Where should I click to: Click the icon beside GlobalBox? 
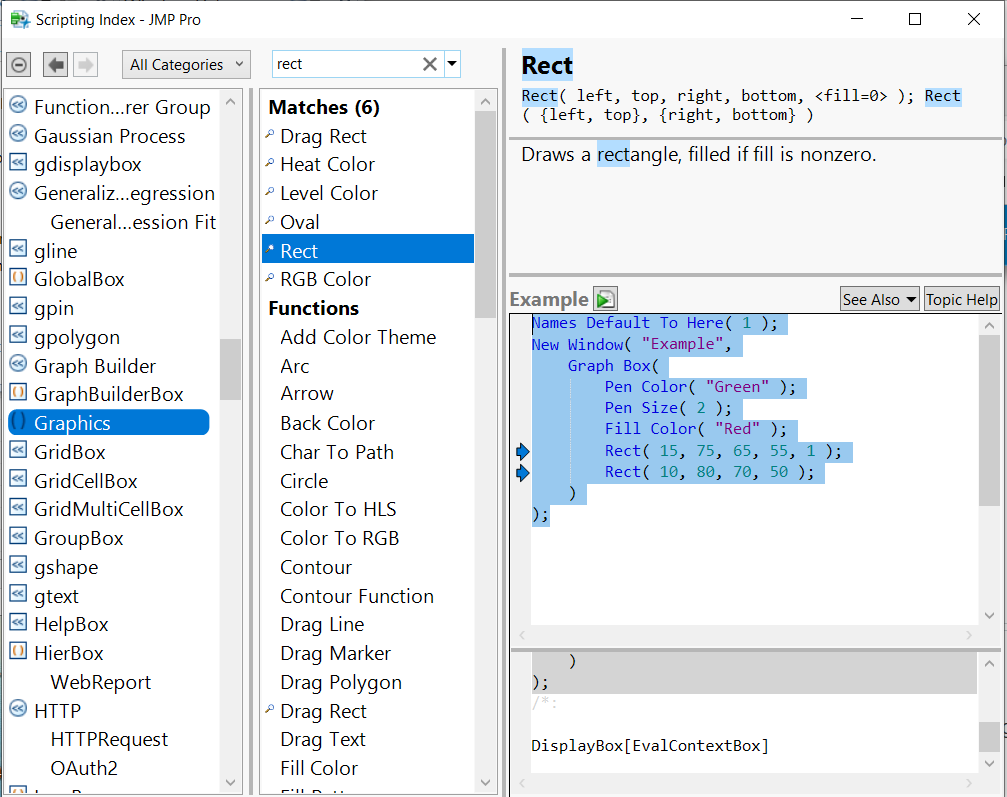19,277
